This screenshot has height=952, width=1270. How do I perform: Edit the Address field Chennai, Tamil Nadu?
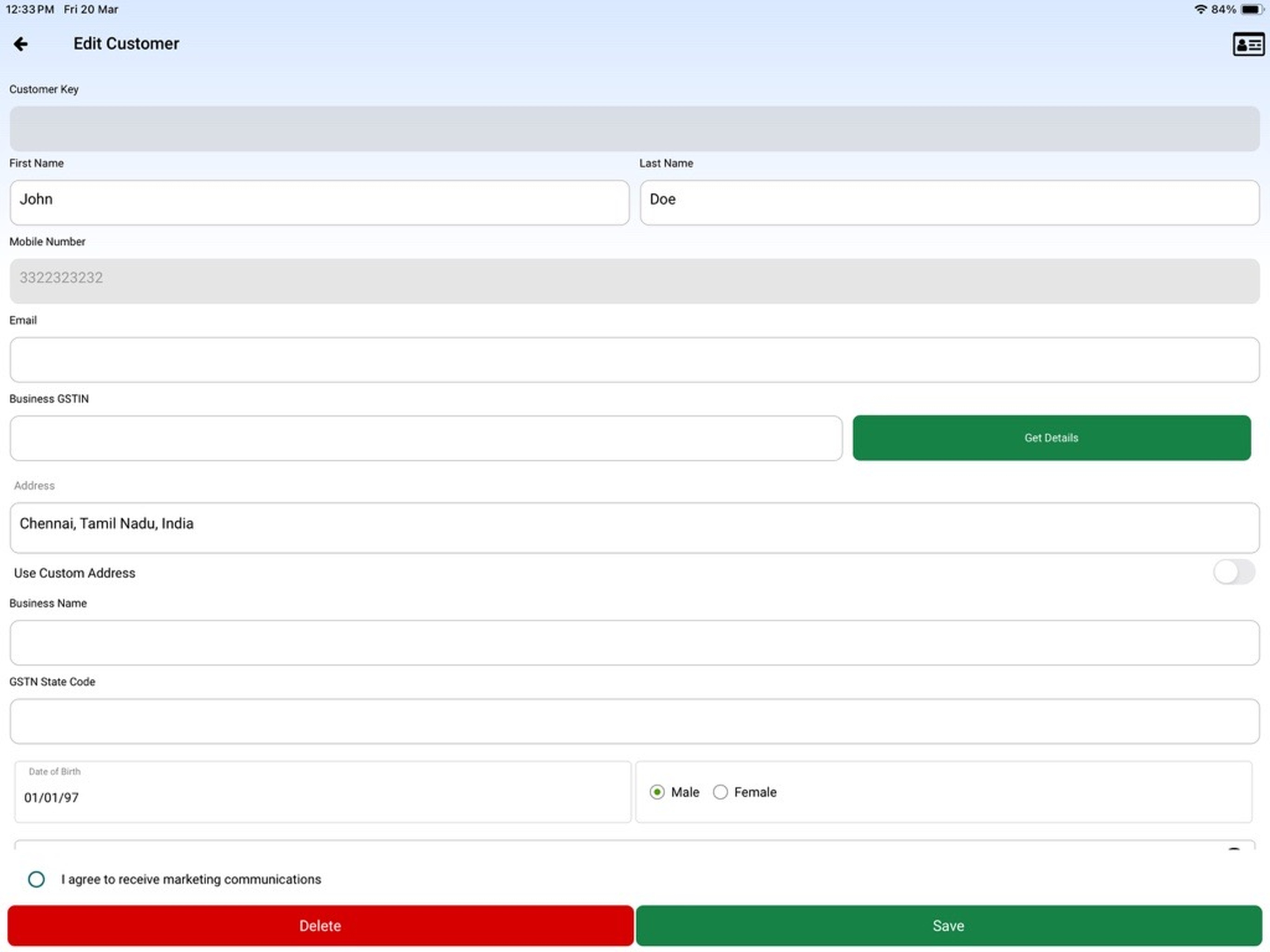pyautogui.click(x=635, y=528)
